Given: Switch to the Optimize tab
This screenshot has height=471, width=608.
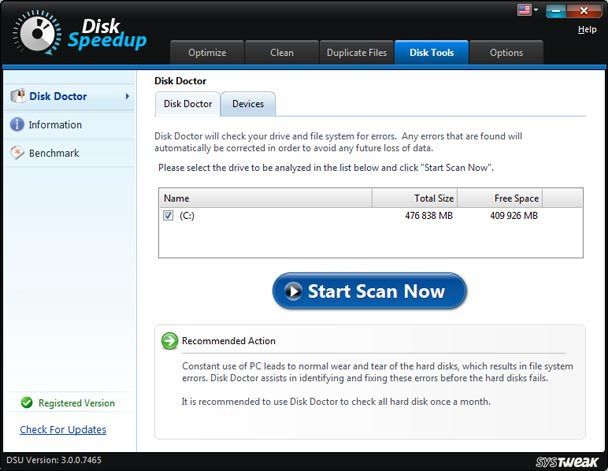Looking at the screenshot, I should point(207,52).
